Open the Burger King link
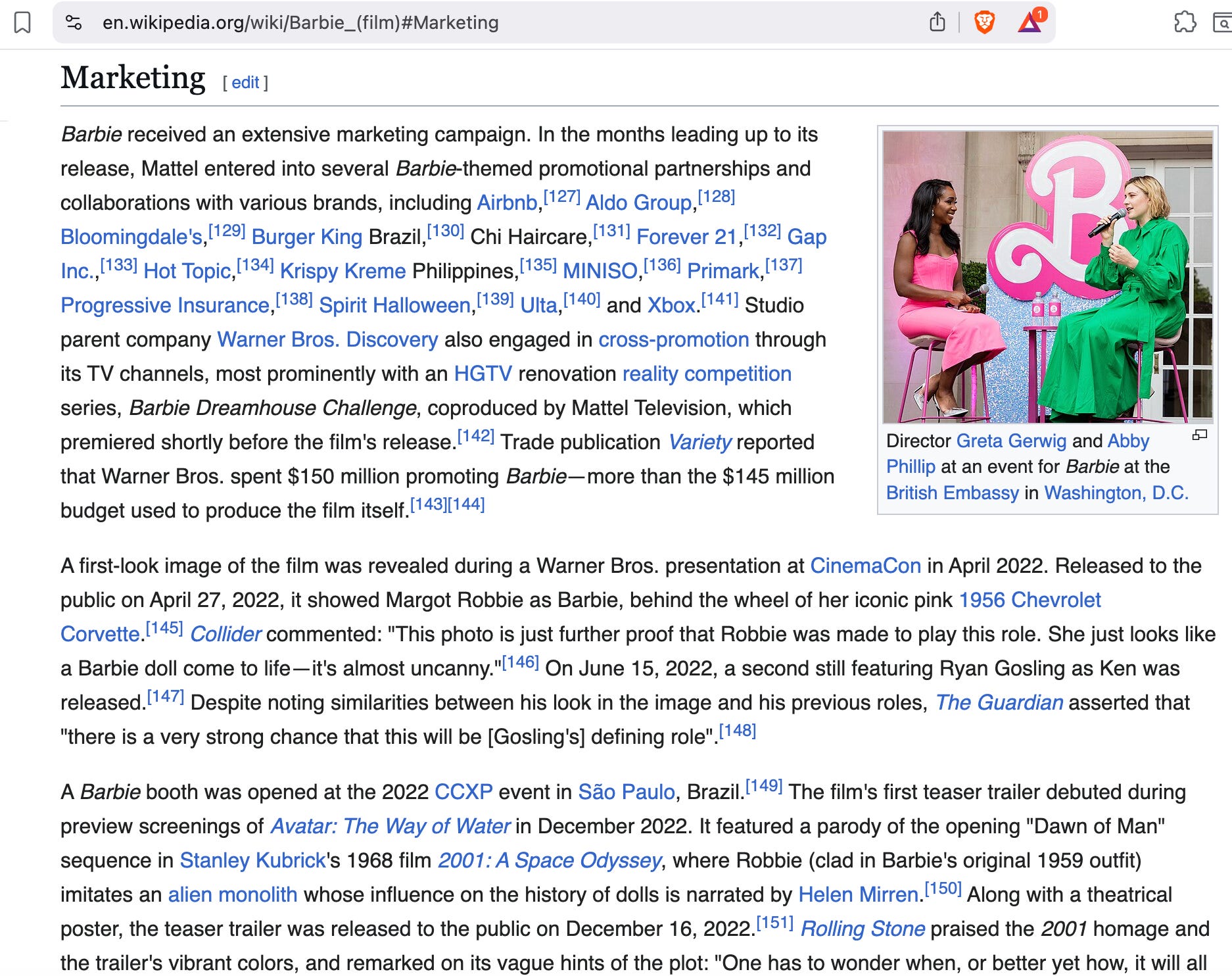Image resolution: width=1232 pixels, height=976 pixels. [306, 237]
